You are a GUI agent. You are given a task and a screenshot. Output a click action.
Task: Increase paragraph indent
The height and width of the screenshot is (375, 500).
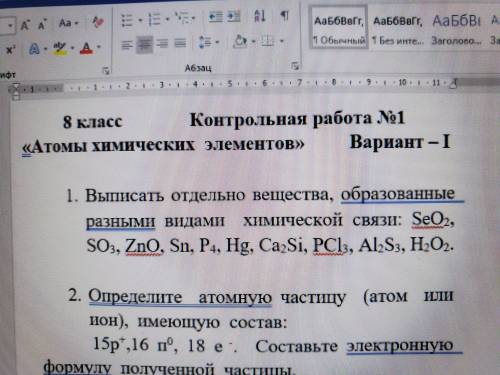[x=233, y=16]
